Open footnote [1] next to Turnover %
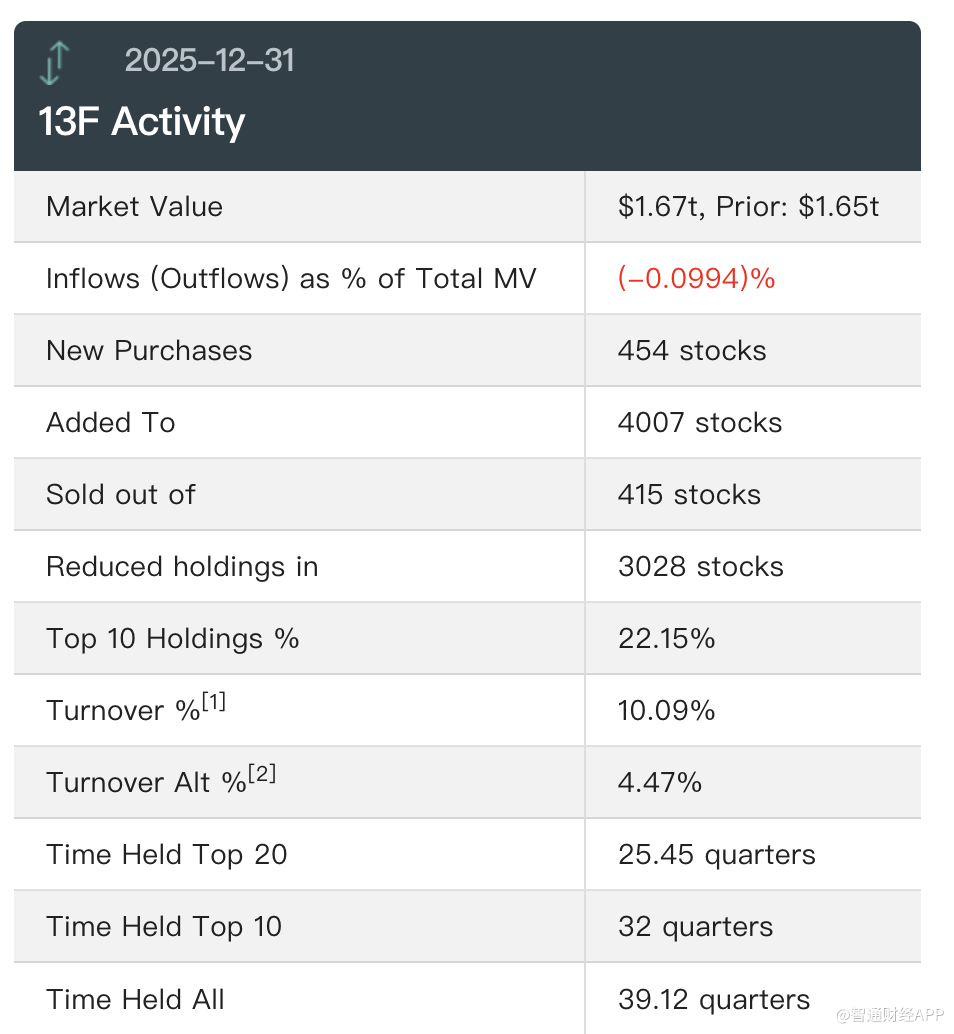Viewport: 954px width, 1034px height. pyautogui.click(x=214, y=703)
